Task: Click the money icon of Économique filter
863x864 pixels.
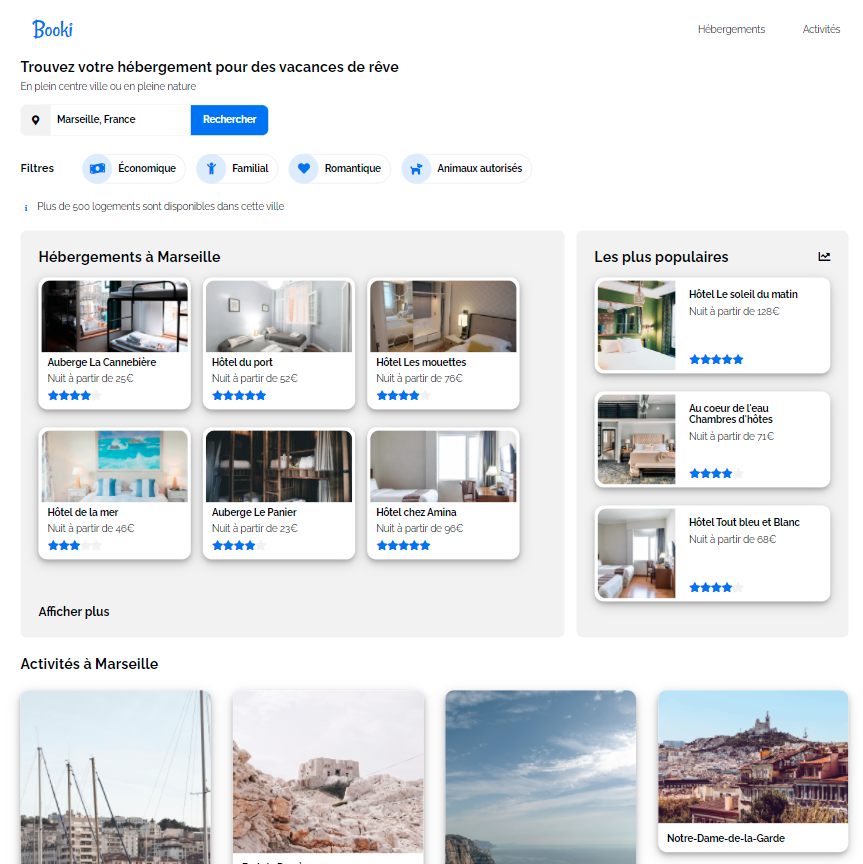Action: pos(98,169)
